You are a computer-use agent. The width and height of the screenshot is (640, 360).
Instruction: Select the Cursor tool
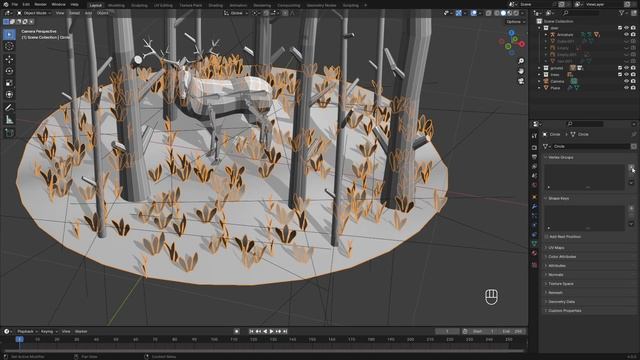pyautogui.click(x=9, y=47)
